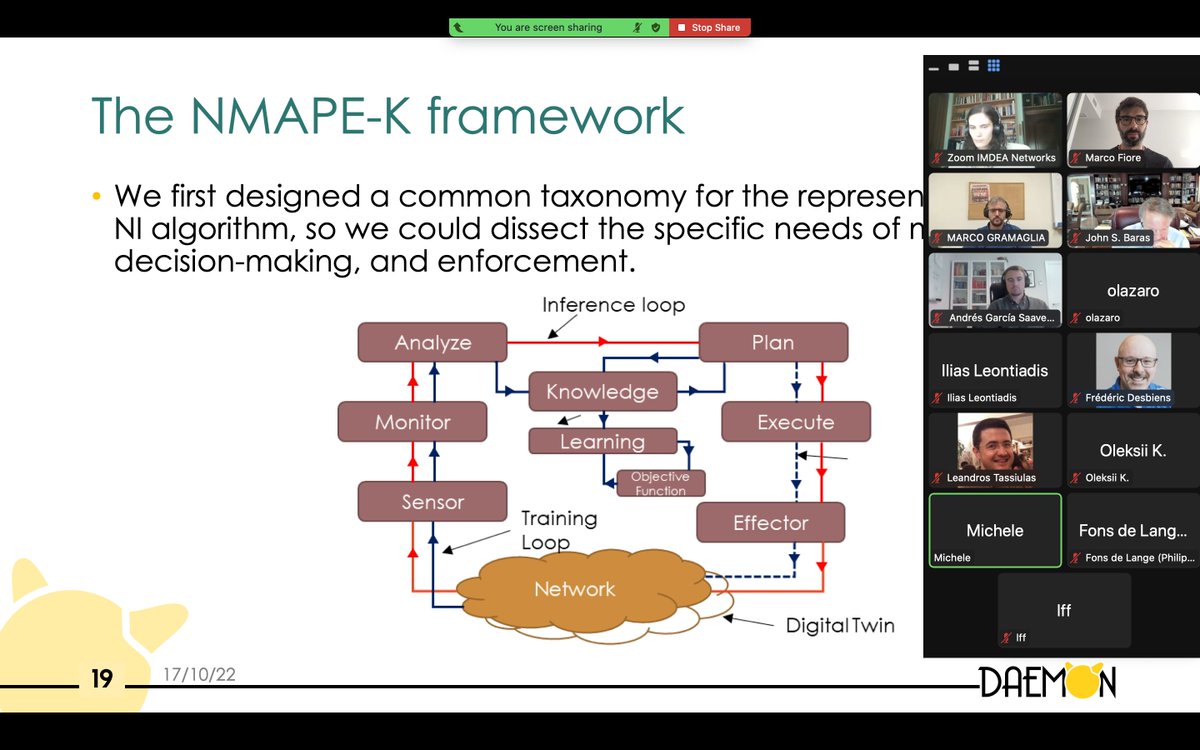Switch video panel to stacked strip view icon
Screen dimensions: 1200x750
pos(974,67)
